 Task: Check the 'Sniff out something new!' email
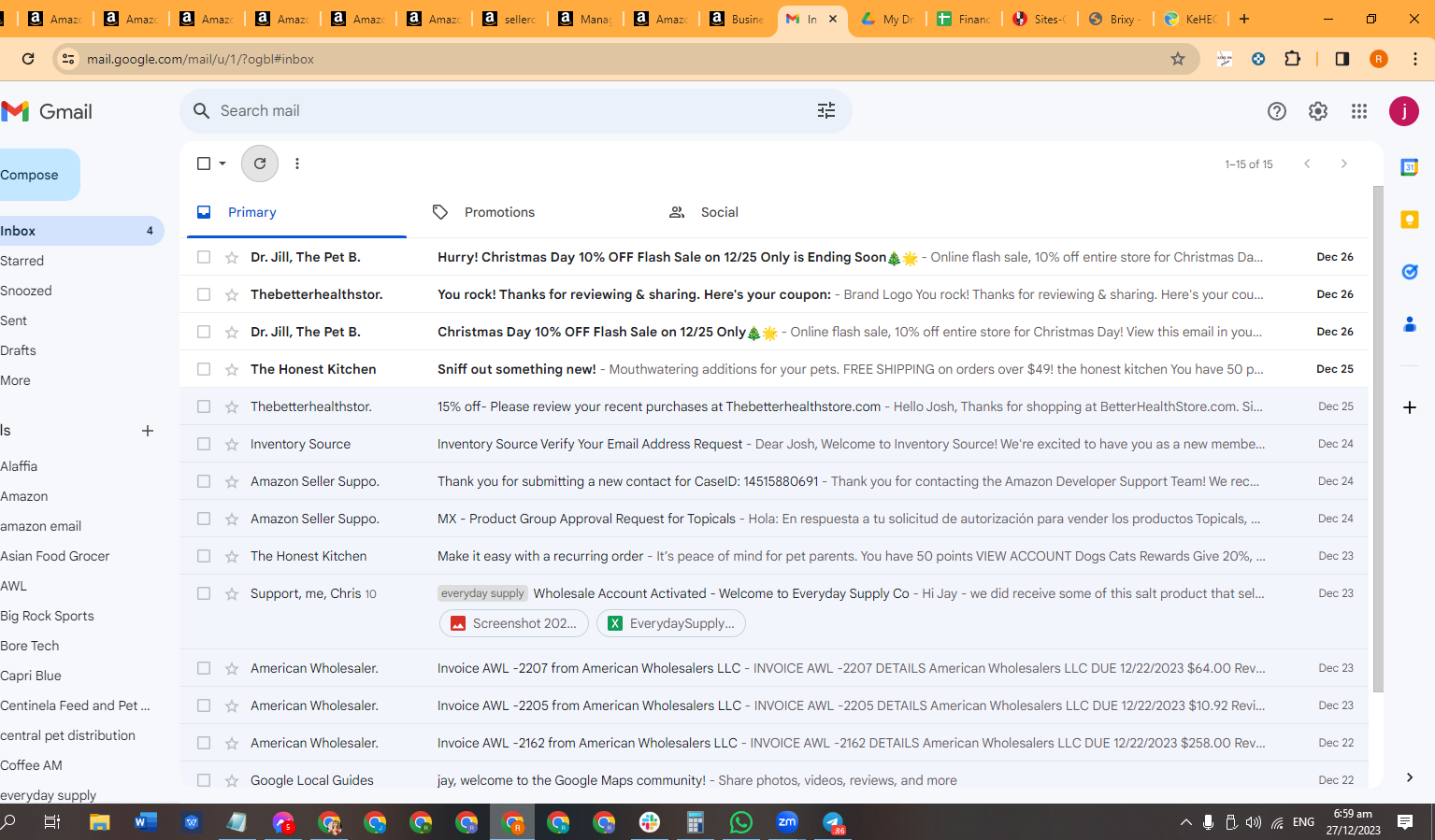pos(204,369)
